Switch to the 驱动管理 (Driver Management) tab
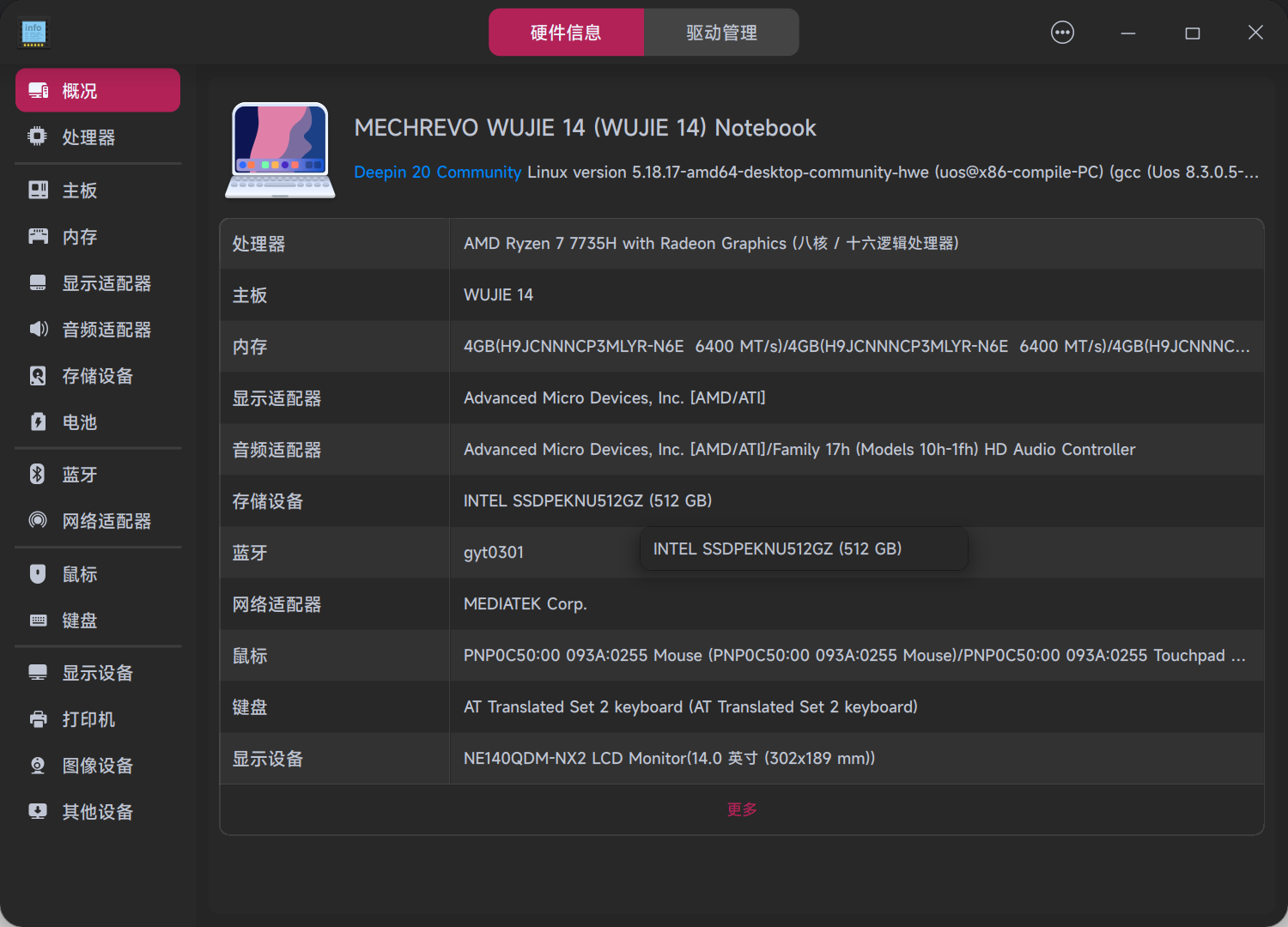Viewport: 1288px width, 927px height. pyautogui.click(x=720, y=32)
